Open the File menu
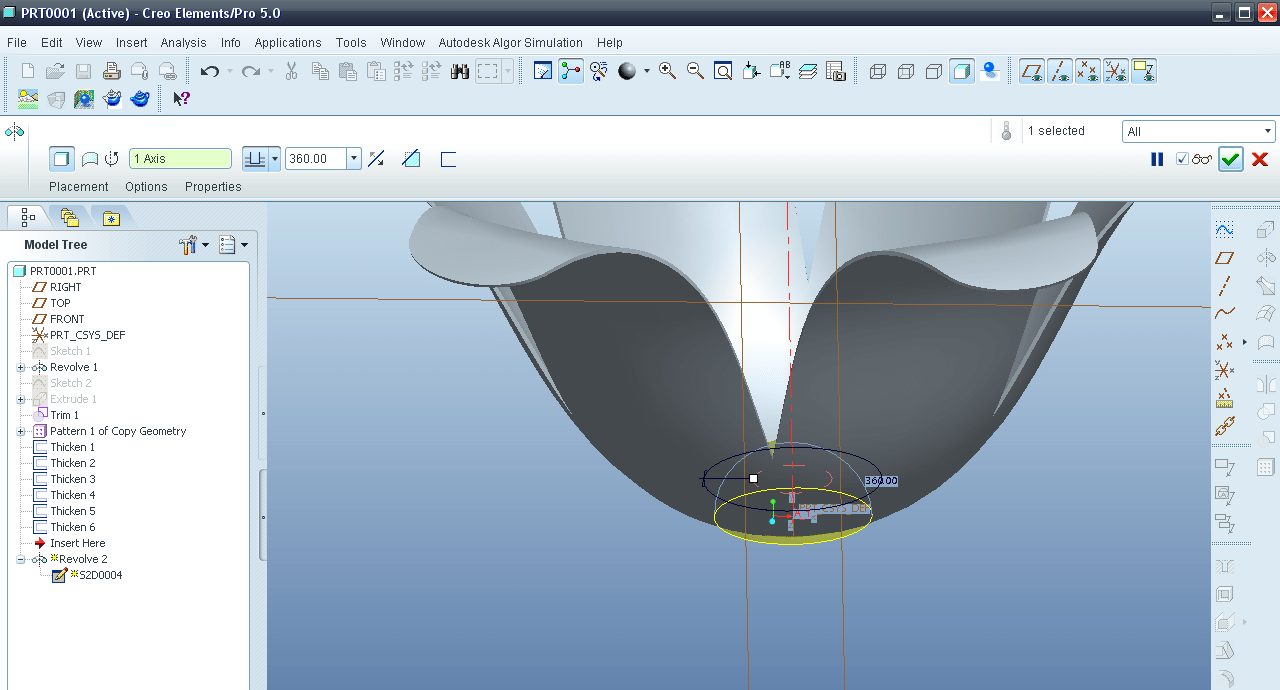This screenshot has height=690, width=1280. pos(17,42)
